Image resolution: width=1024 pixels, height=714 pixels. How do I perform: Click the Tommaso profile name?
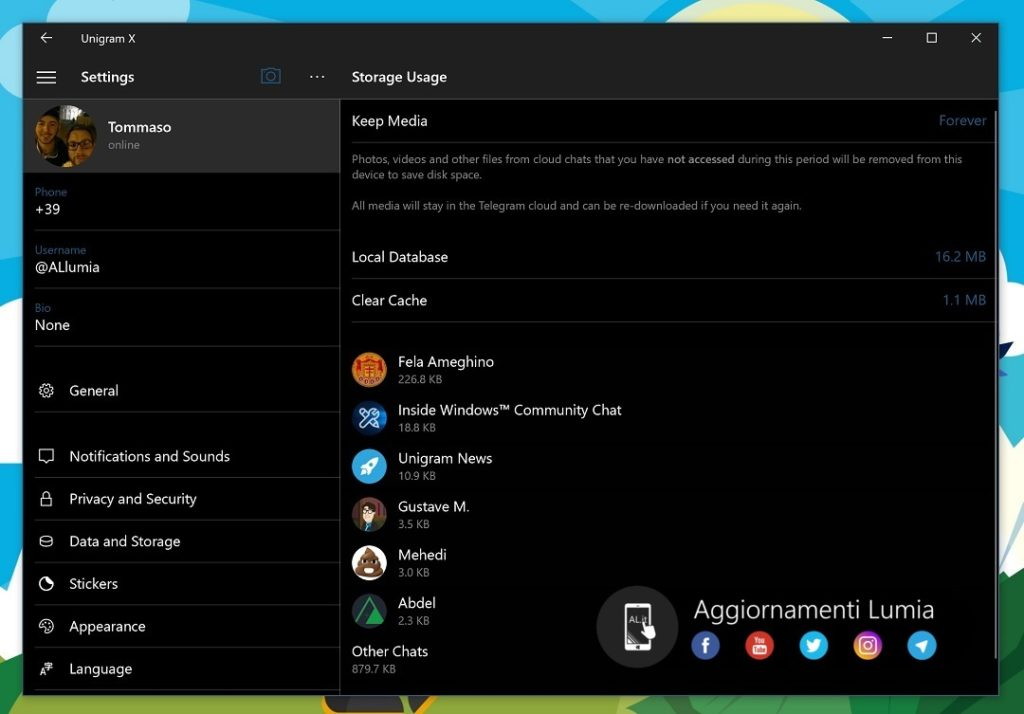pos(139,127)
